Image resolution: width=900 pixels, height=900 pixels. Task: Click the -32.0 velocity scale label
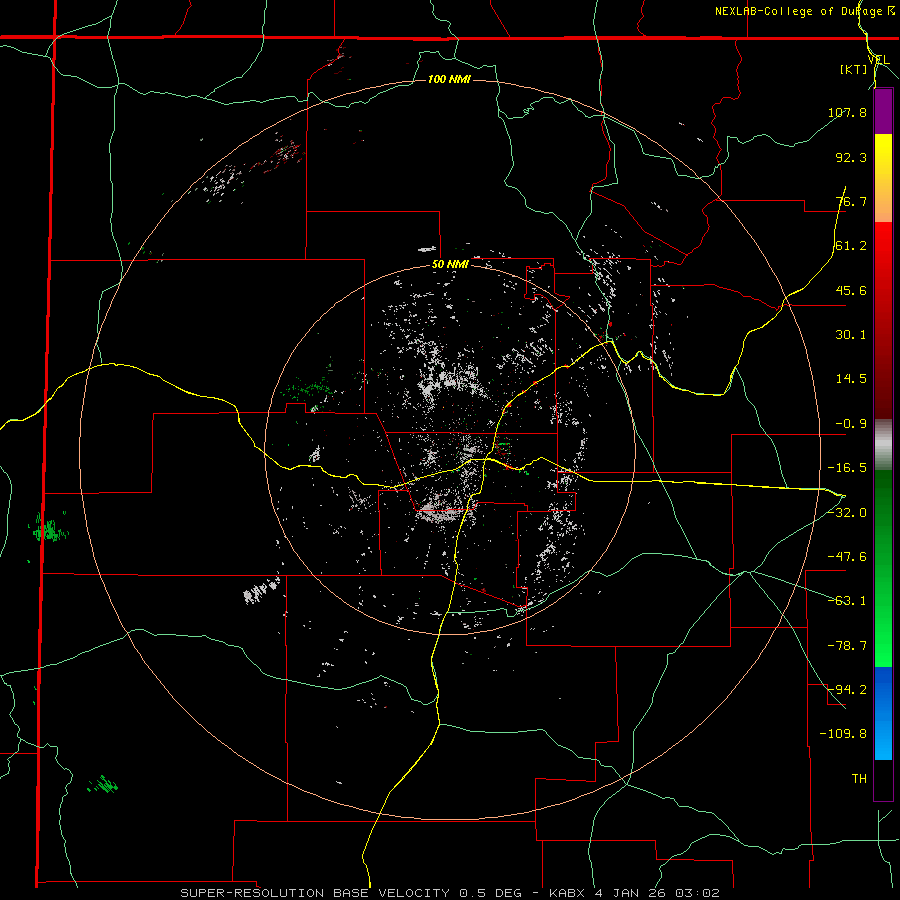pos(847,513)
